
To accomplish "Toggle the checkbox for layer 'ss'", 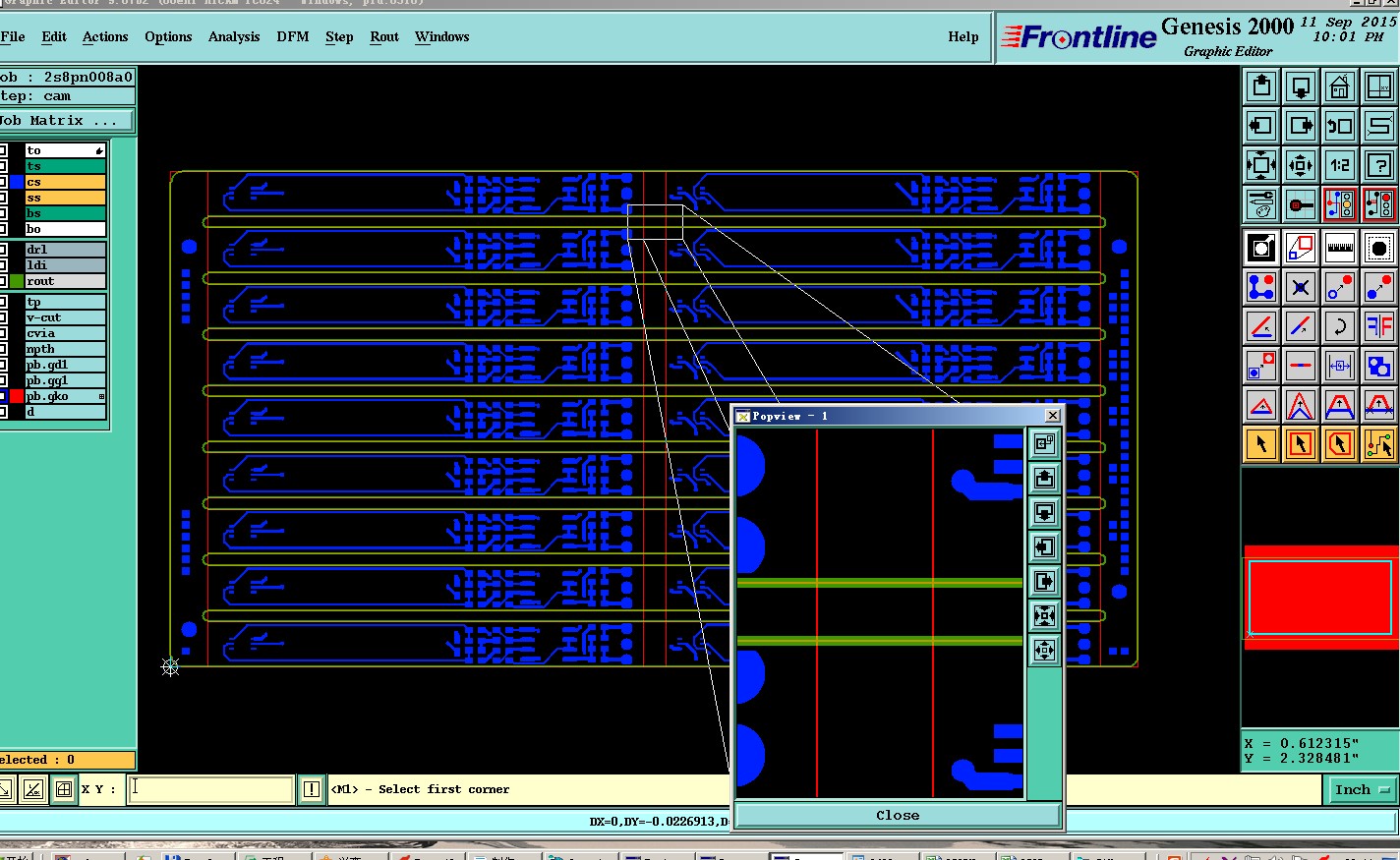I will (x=3, y=198).
